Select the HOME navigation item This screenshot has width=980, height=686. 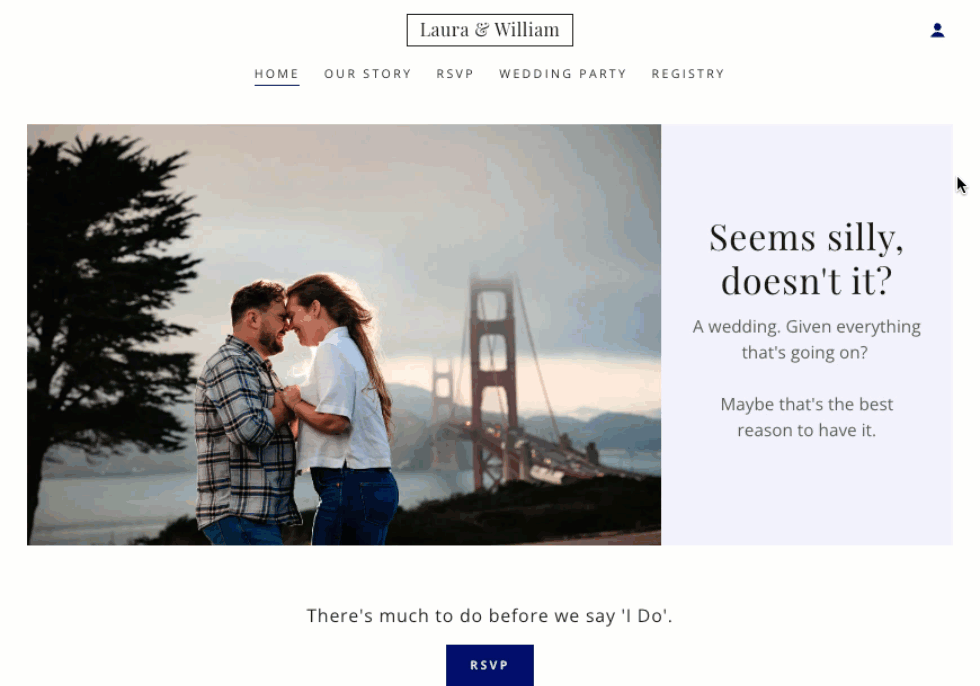pyautogui.click(x=276, y=74)
